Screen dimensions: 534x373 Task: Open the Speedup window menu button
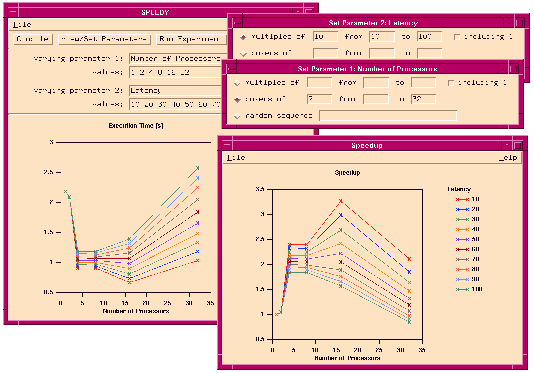coord(226,145)
